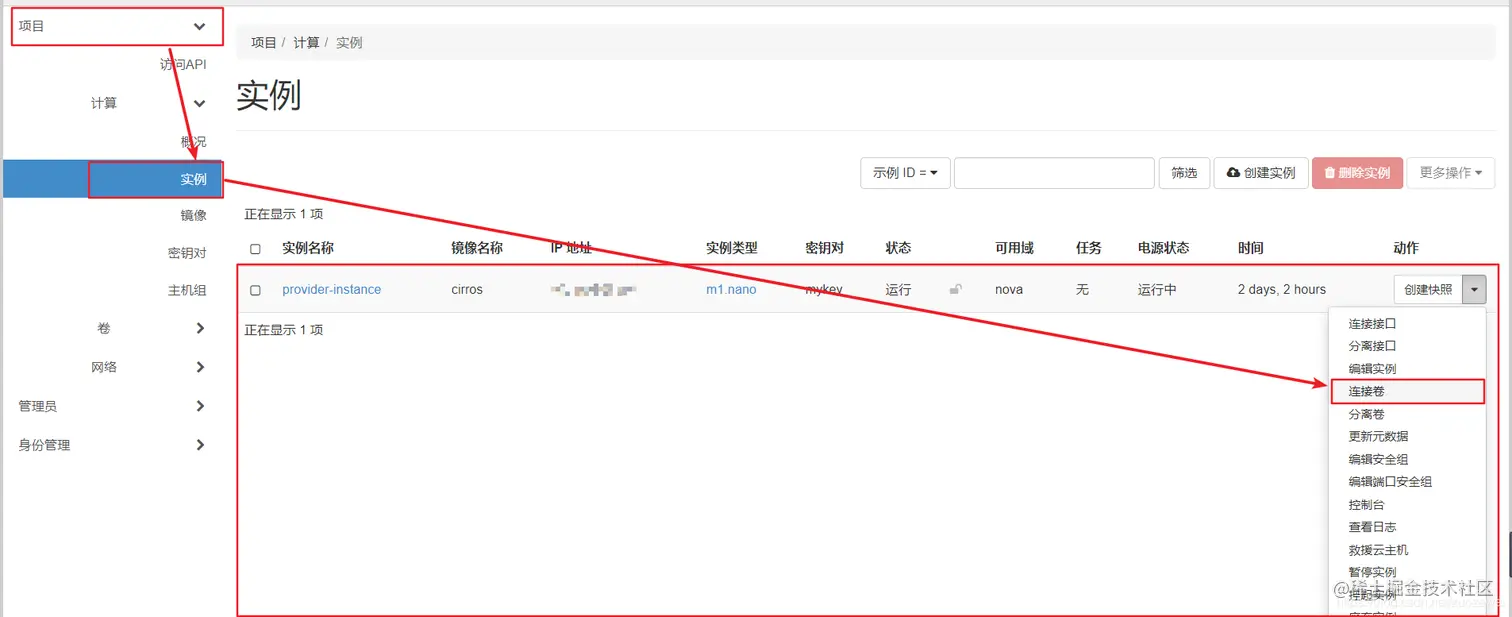Choose 编辑实例 from the actions menu
Viewport: 1512px width, 617px height.
coord(1372,369)
